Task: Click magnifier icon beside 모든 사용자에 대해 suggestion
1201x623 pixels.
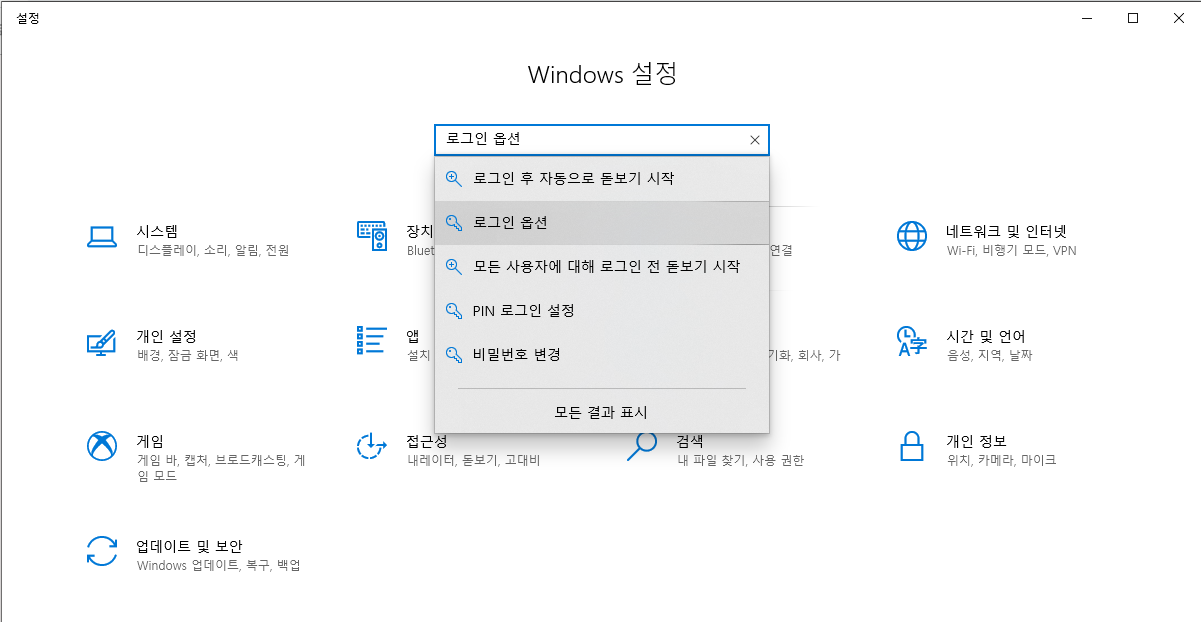Action: coord(454,267)
